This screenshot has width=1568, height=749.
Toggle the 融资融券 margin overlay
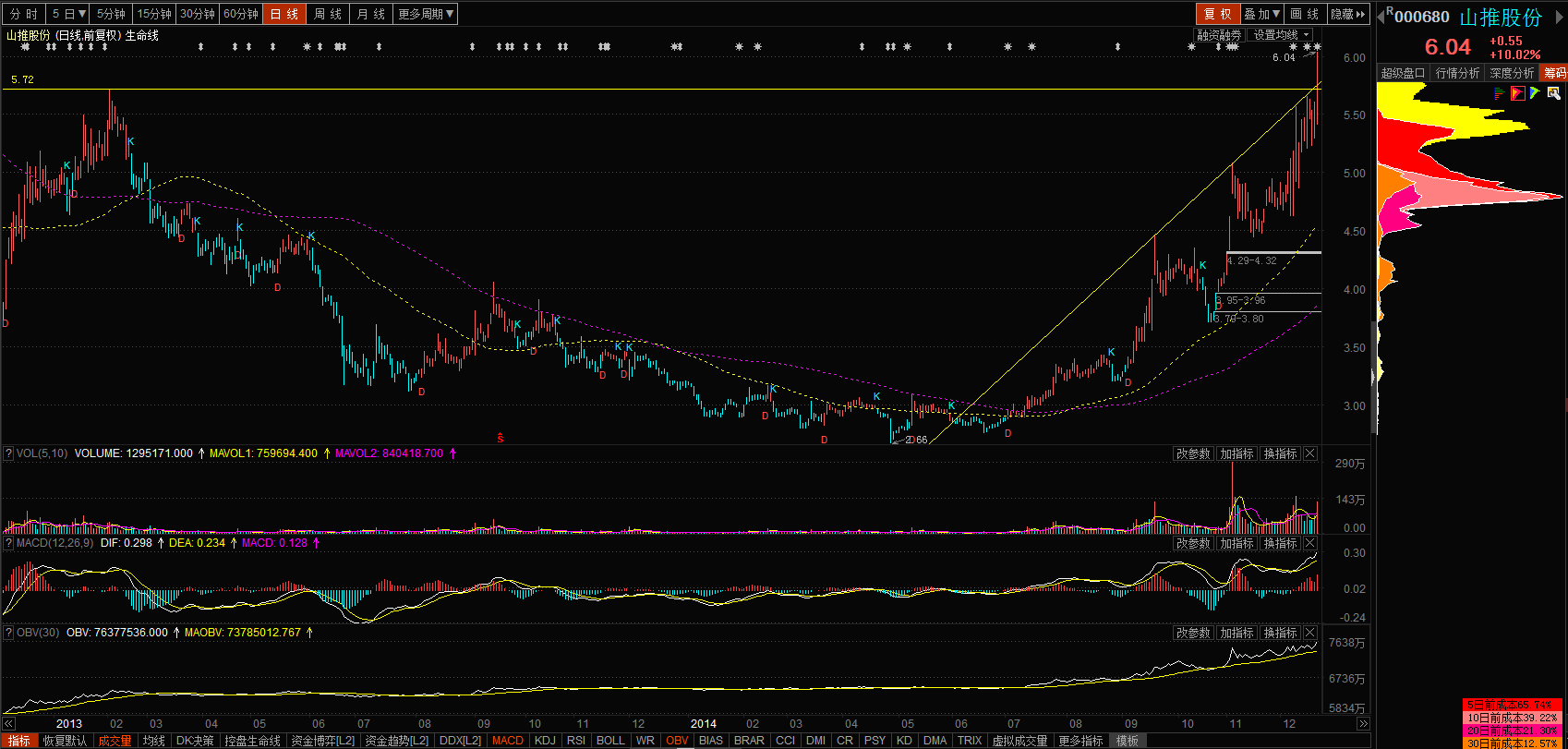click(x=1219, y=35)
